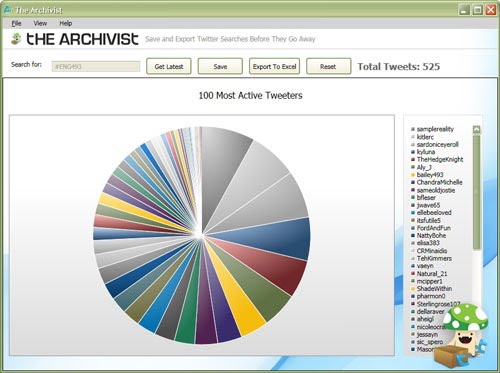This screenshot has height=373, width=500.
Task: Minimize The Archivist window
Action: pyautogui.click(x=464, y=10)
